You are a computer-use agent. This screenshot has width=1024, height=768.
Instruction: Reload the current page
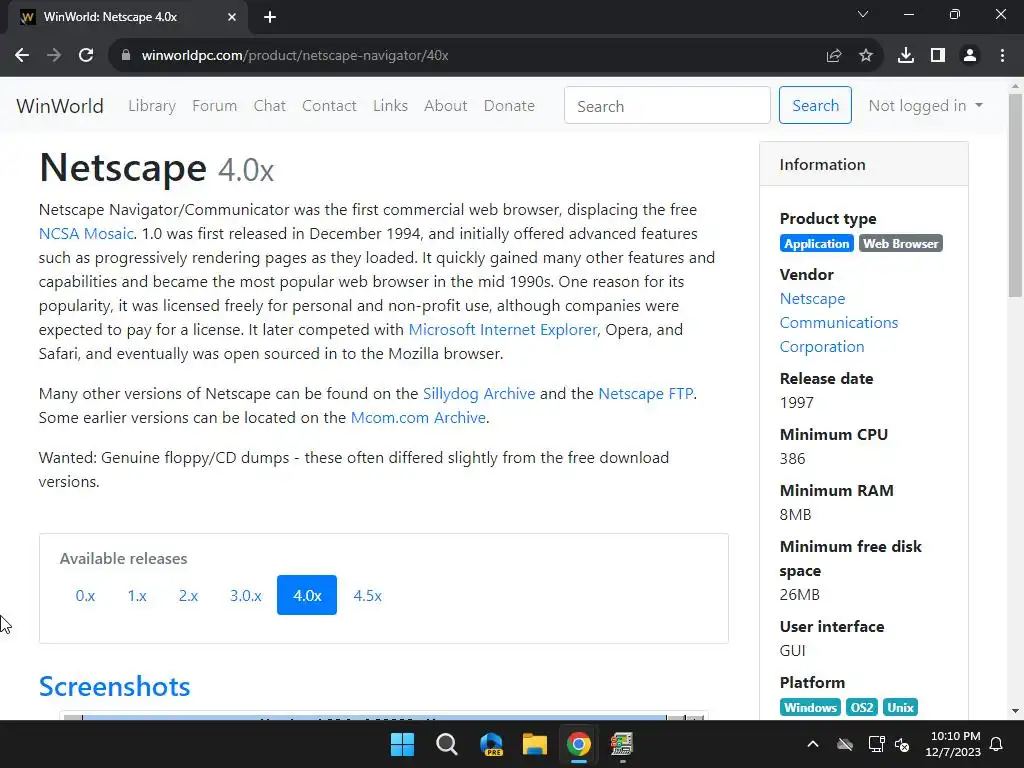coord(86,56)
